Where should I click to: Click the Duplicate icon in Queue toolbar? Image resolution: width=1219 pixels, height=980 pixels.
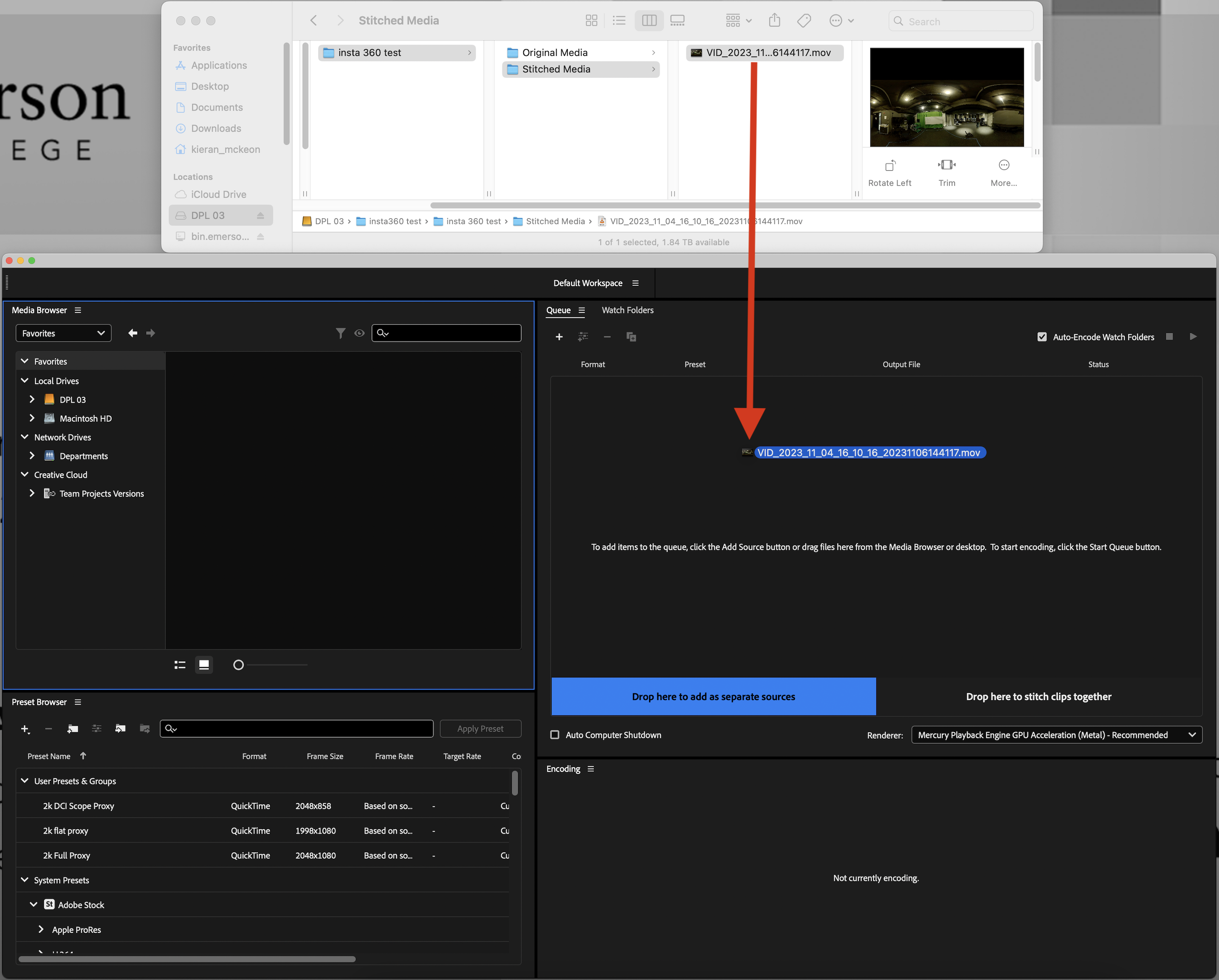point(631,337)
